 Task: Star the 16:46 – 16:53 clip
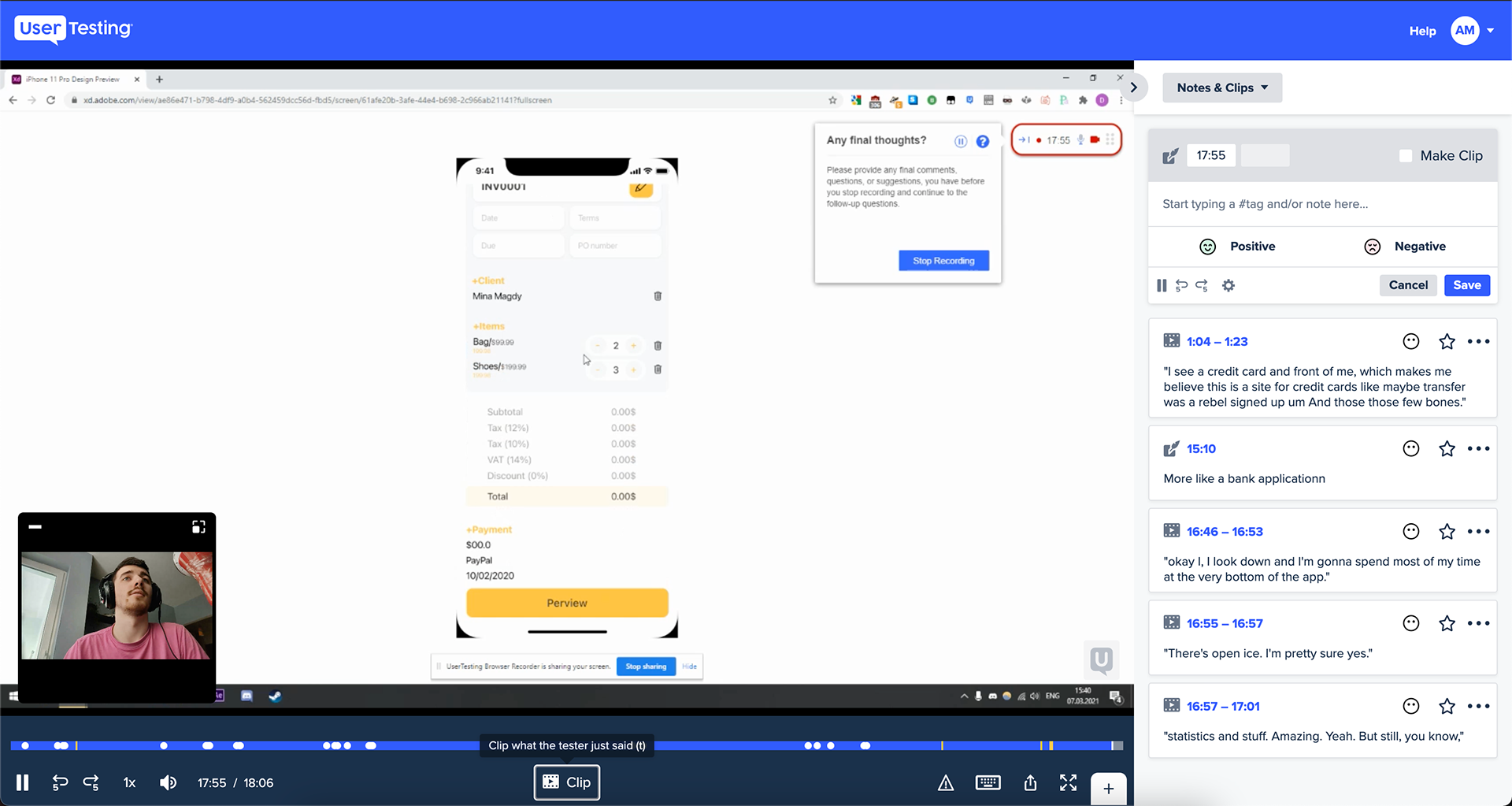[x=1447, y=532]
